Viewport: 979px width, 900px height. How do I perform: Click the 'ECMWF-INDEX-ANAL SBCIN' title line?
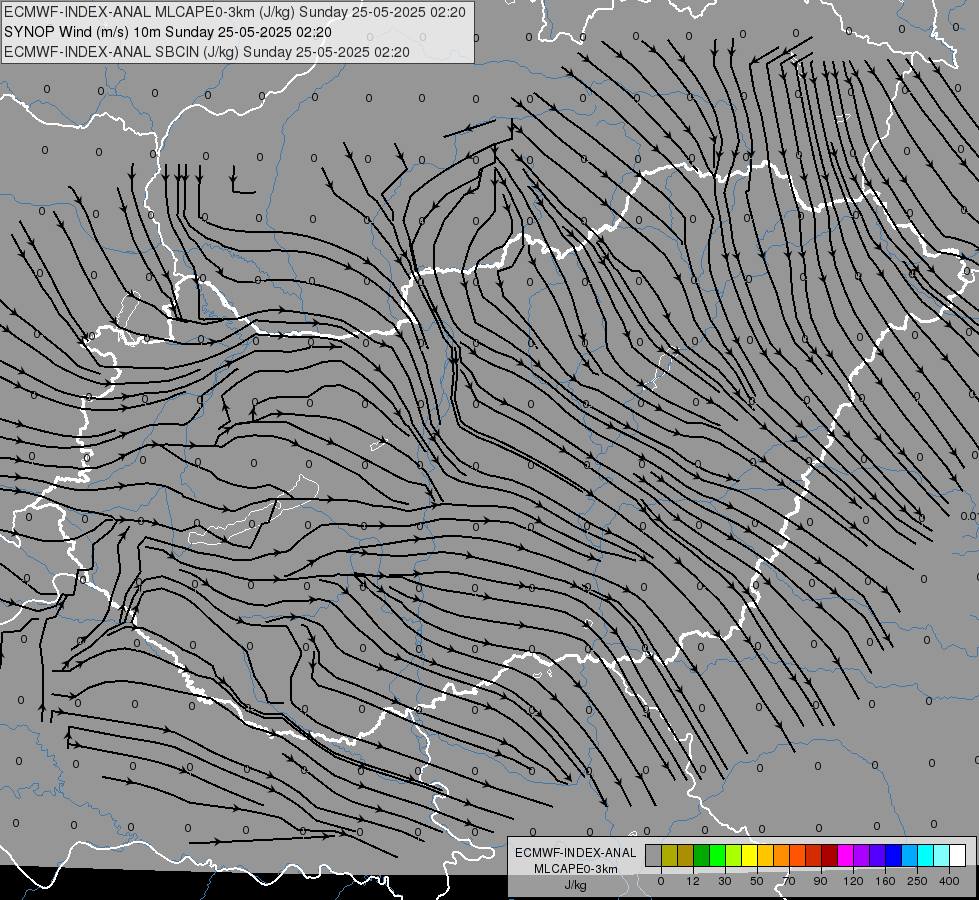click(x=207, y=52)
